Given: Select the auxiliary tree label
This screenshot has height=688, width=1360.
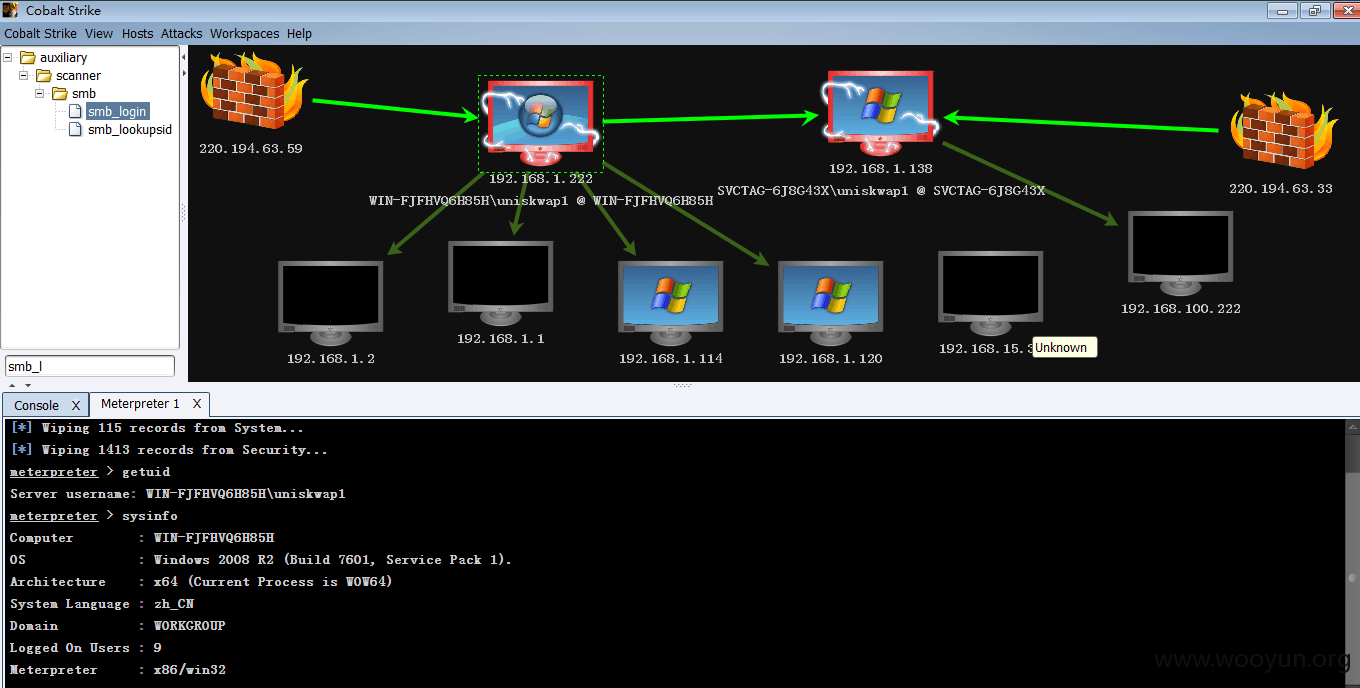Looking at the screenshot, I should pyautogui.click(x=64, y=58).
